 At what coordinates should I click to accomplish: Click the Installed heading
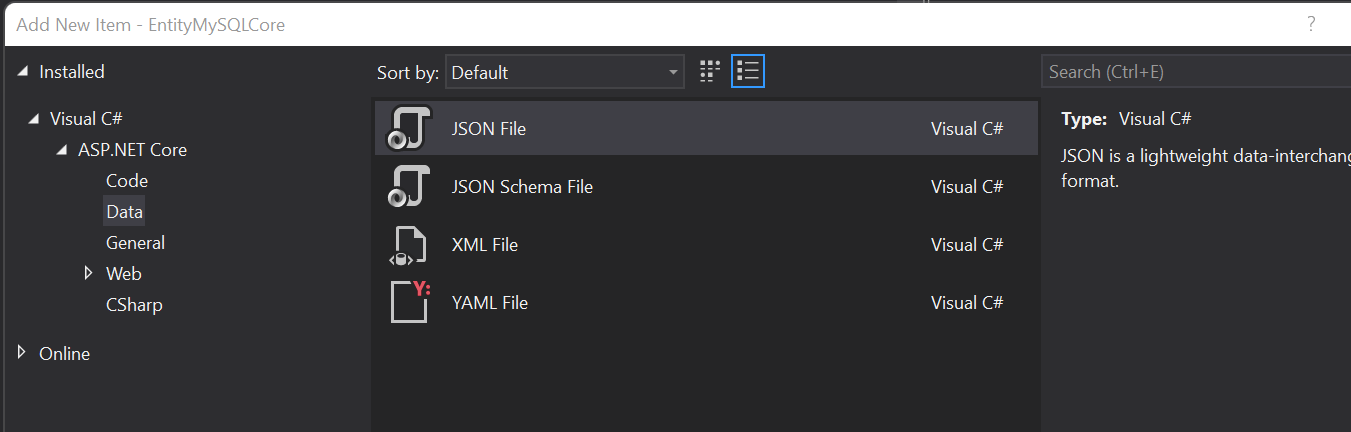click(x=72, y=72)
